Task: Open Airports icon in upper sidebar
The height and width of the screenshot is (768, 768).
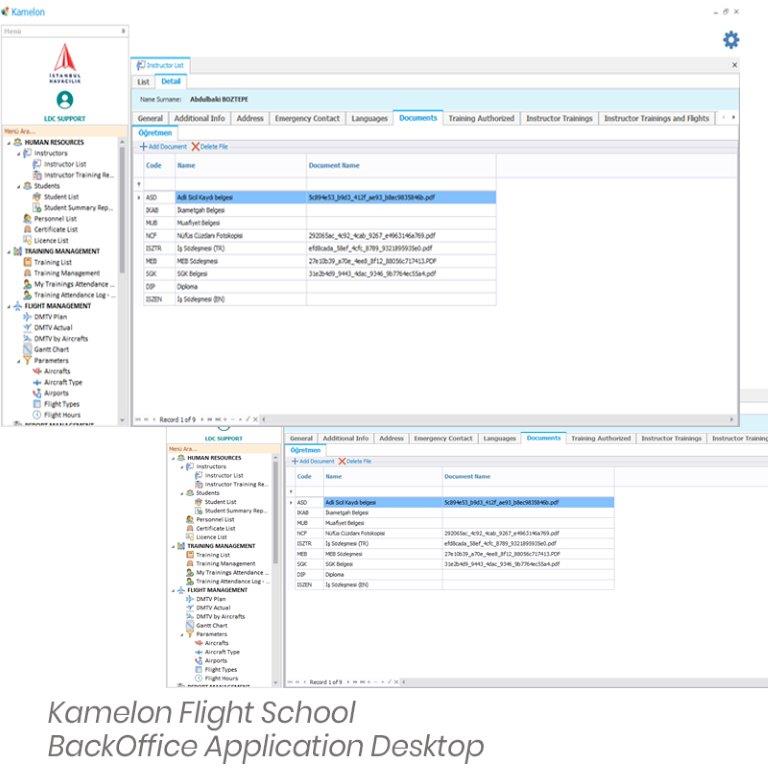Action: [x=37, y=393]
